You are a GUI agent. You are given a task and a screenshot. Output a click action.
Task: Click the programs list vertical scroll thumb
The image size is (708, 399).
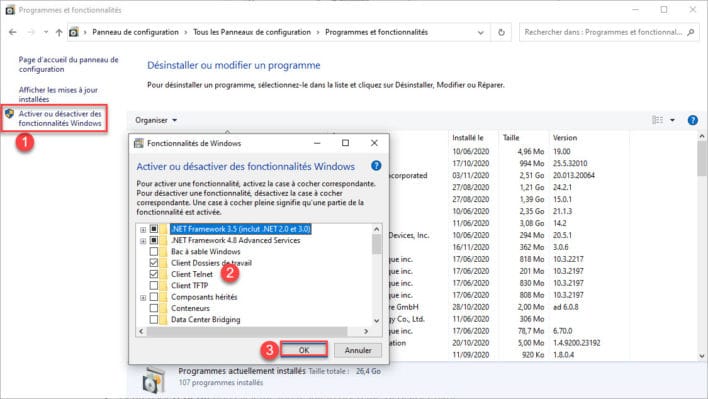(x=701, y=158)
